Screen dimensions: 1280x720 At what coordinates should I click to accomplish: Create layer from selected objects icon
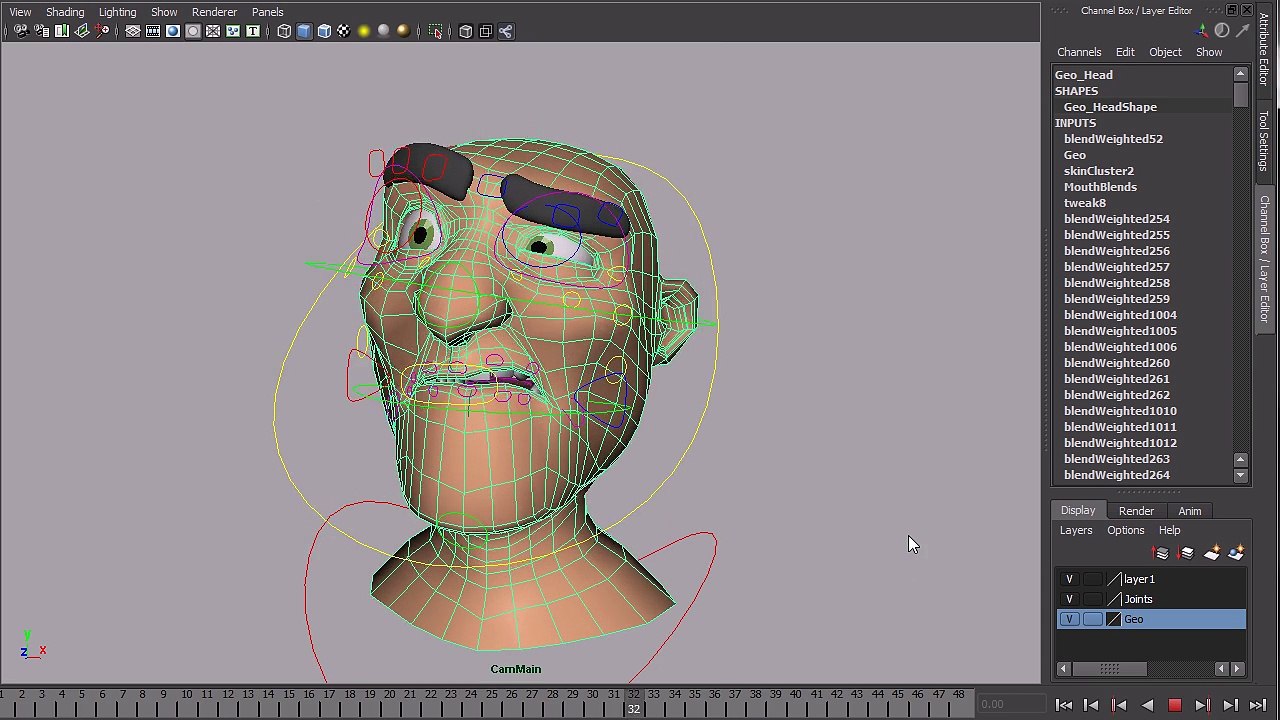click(x=1236, y=553)
